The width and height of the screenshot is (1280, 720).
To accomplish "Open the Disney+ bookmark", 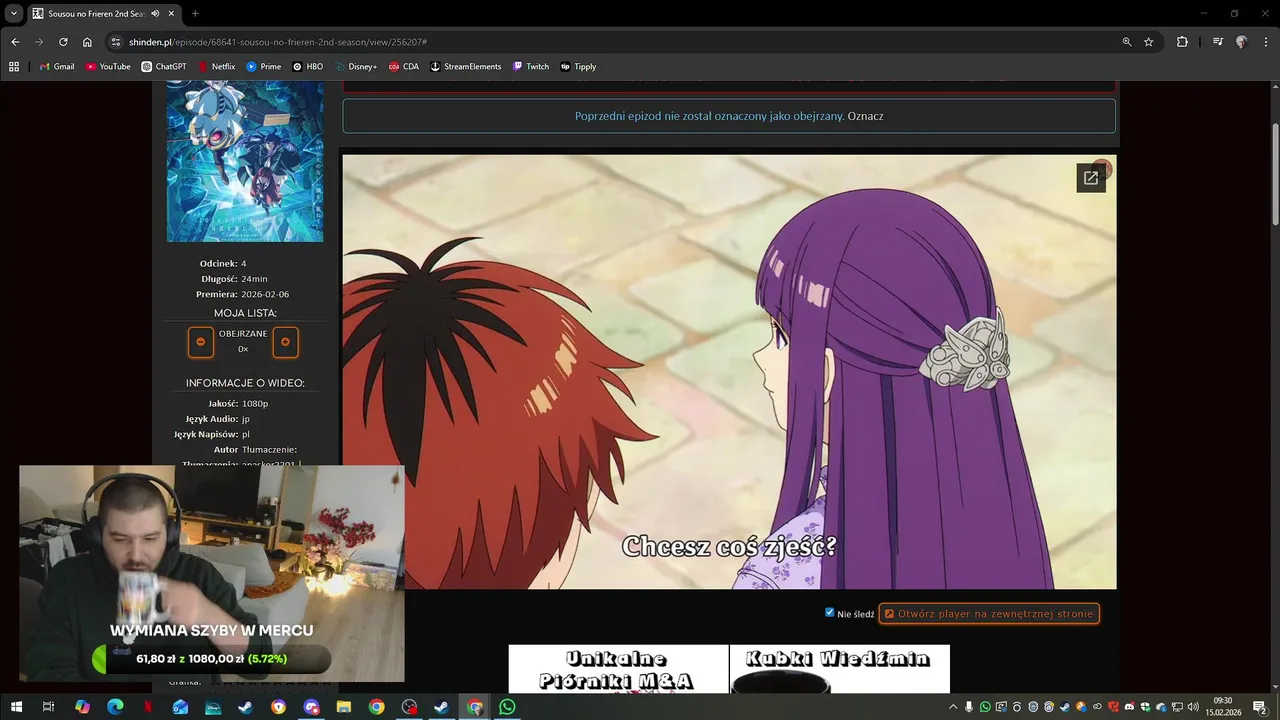I will pos(356,67).
